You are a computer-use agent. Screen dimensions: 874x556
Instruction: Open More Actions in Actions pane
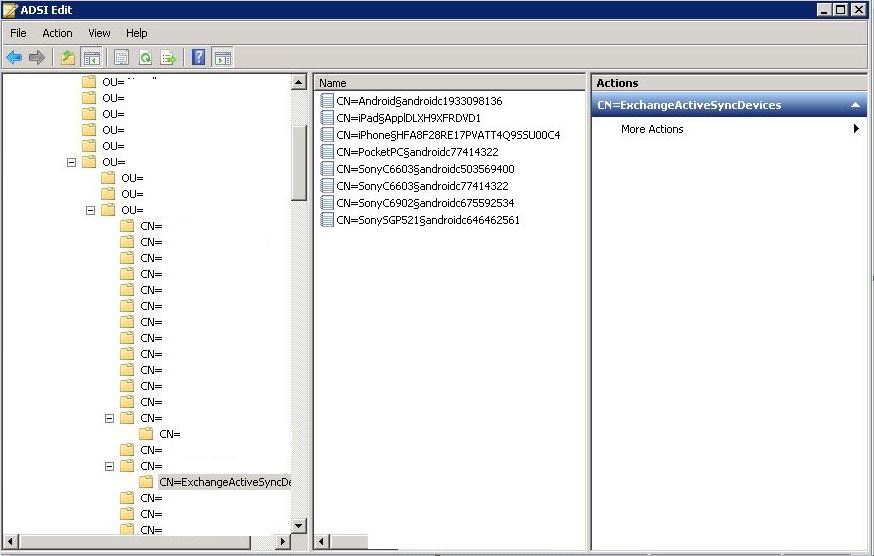click(x=652, y=129)
